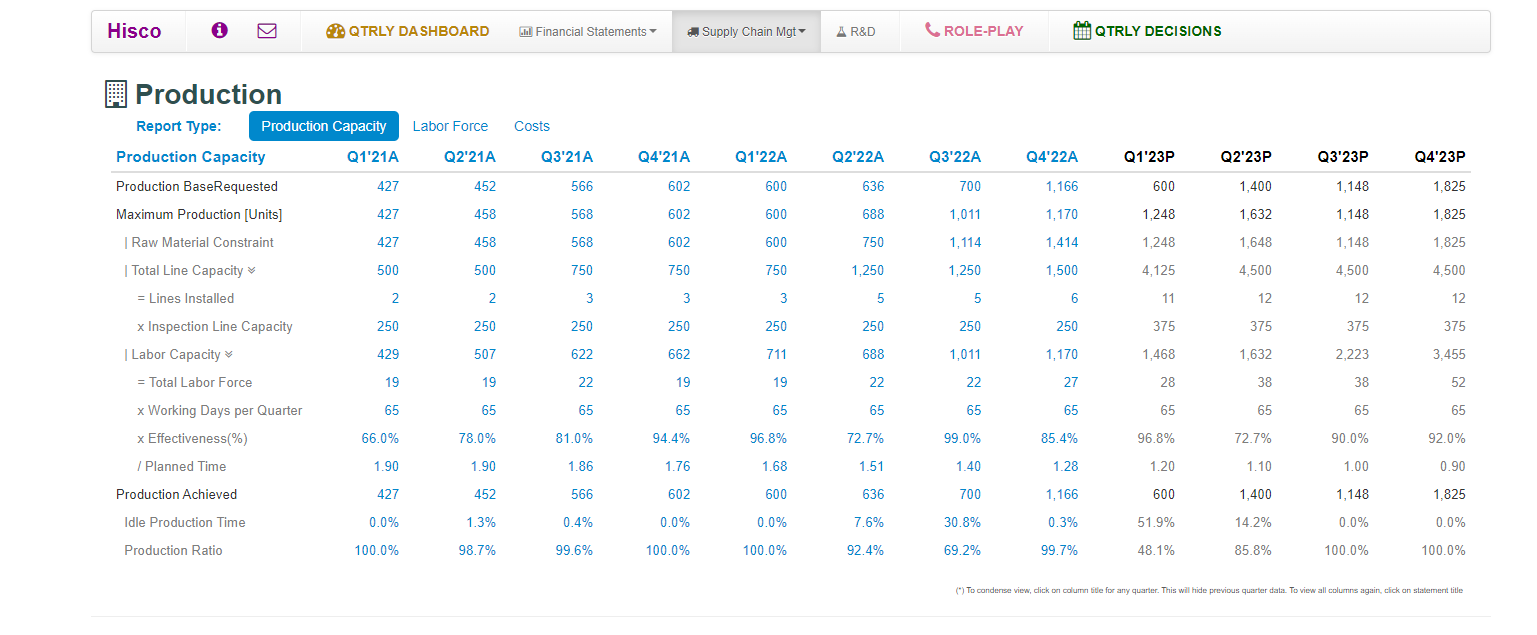The height and width of the screenshot is (635, 1537).
Task: Open the ROLE-PLAY phone link
Action: [974, 31]
